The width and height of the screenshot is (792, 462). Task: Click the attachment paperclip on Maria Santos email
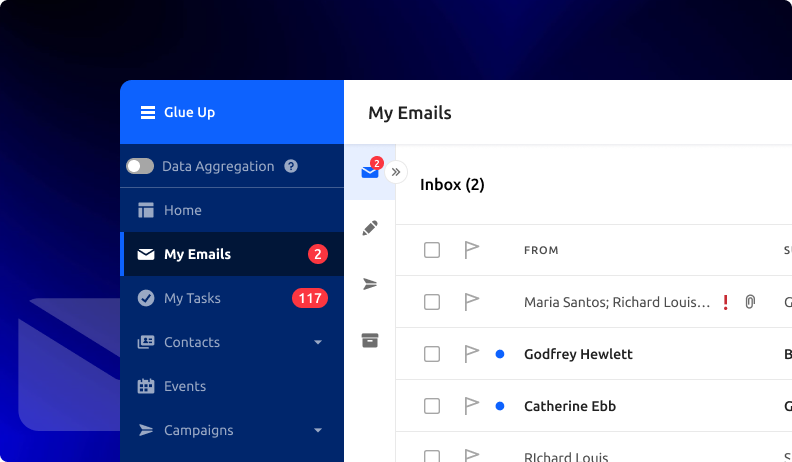(x=750, y=302)
